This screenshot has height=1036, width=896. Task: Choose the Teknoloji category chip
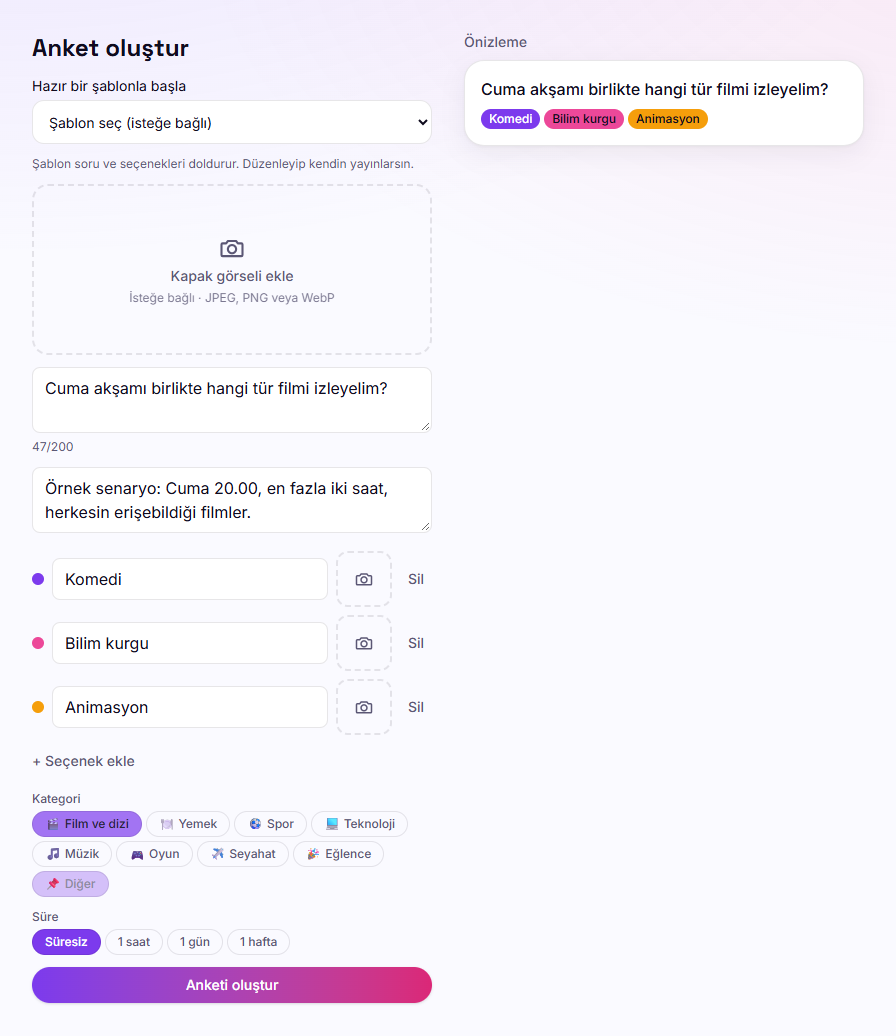coord(359,824)
